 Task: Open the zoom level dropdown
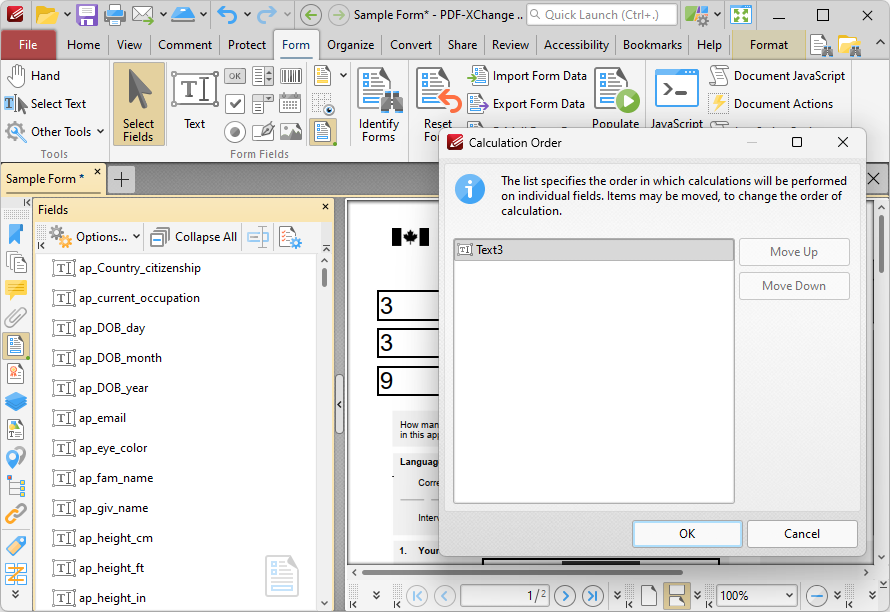pos(755,594)
